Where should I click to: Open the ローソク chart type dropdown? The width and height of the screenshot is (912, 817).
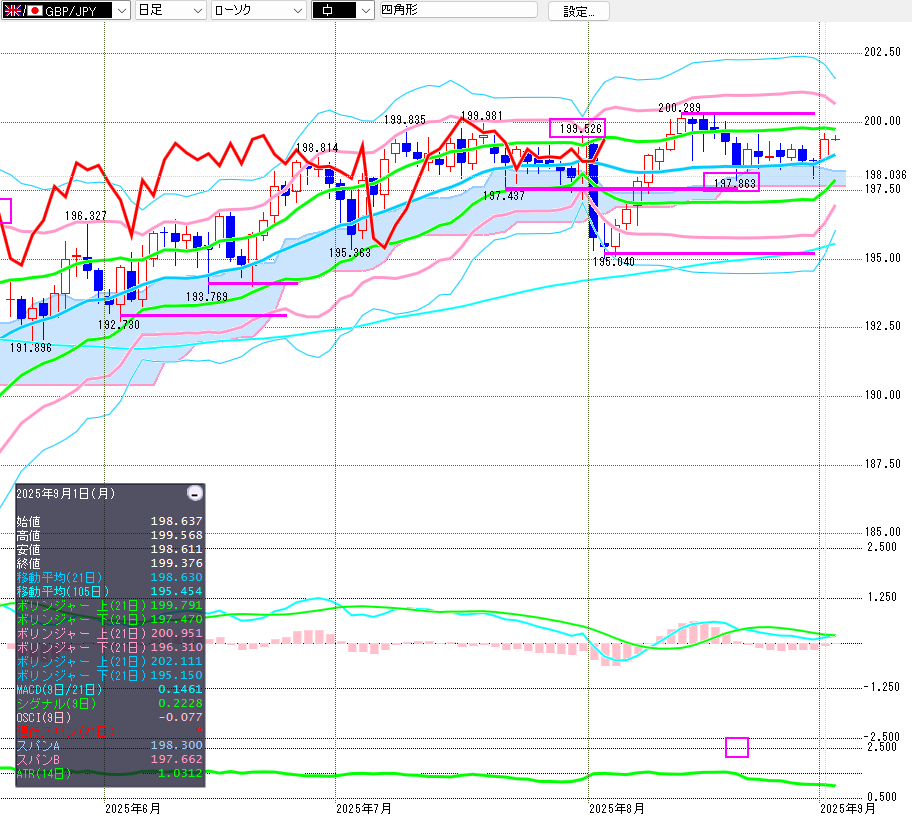click(x=258, y=10)
